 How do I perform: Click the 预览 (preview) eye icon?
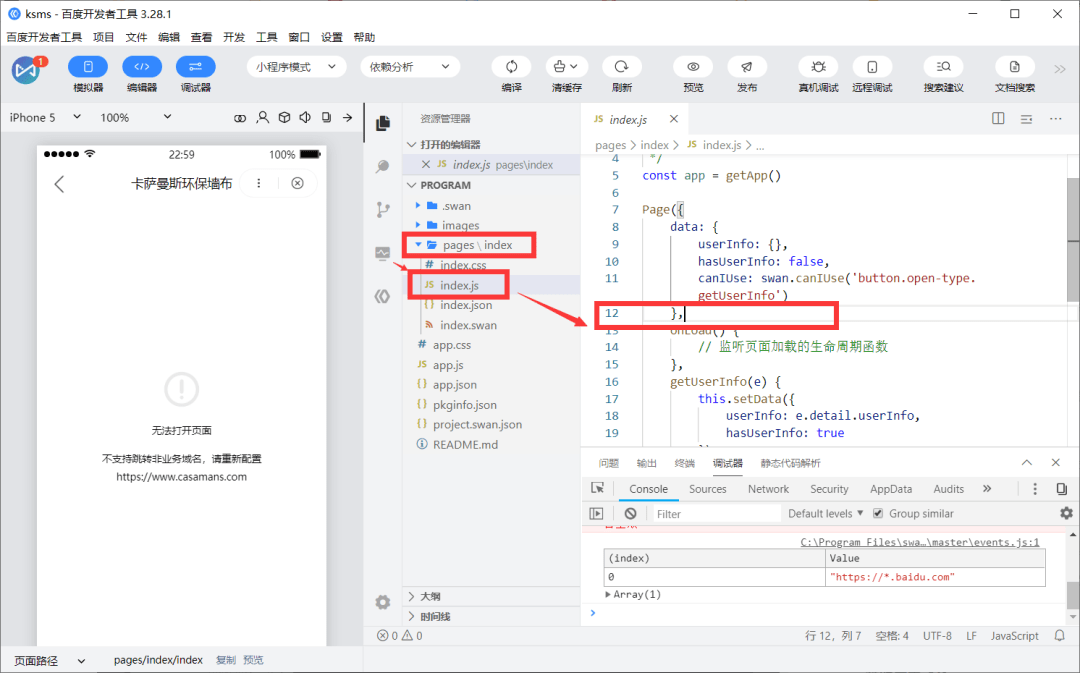pyautogui.click(x=693, y=67)
